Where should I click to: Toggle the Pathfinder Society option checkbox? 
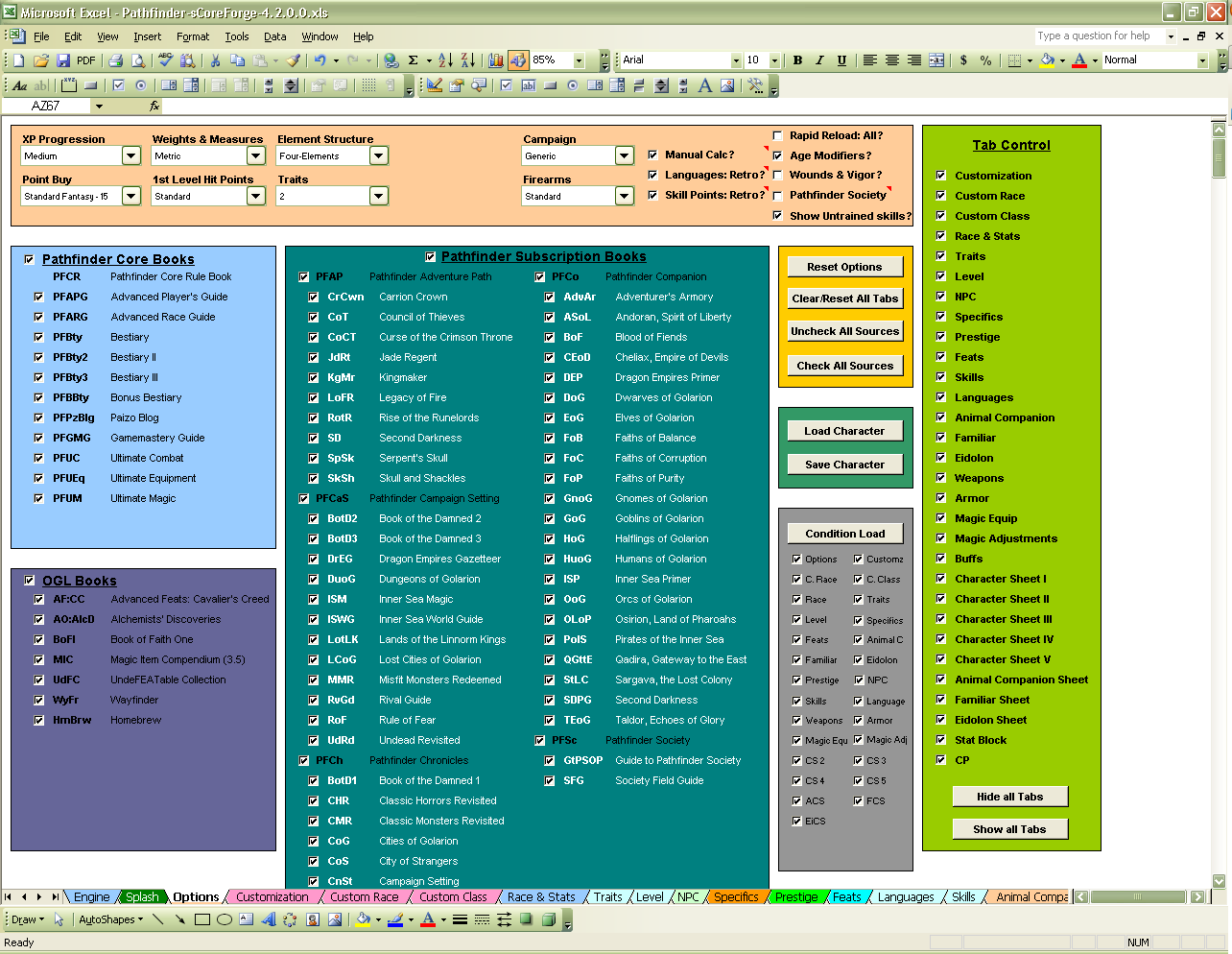pyautogui.click(x=777, y=196)
